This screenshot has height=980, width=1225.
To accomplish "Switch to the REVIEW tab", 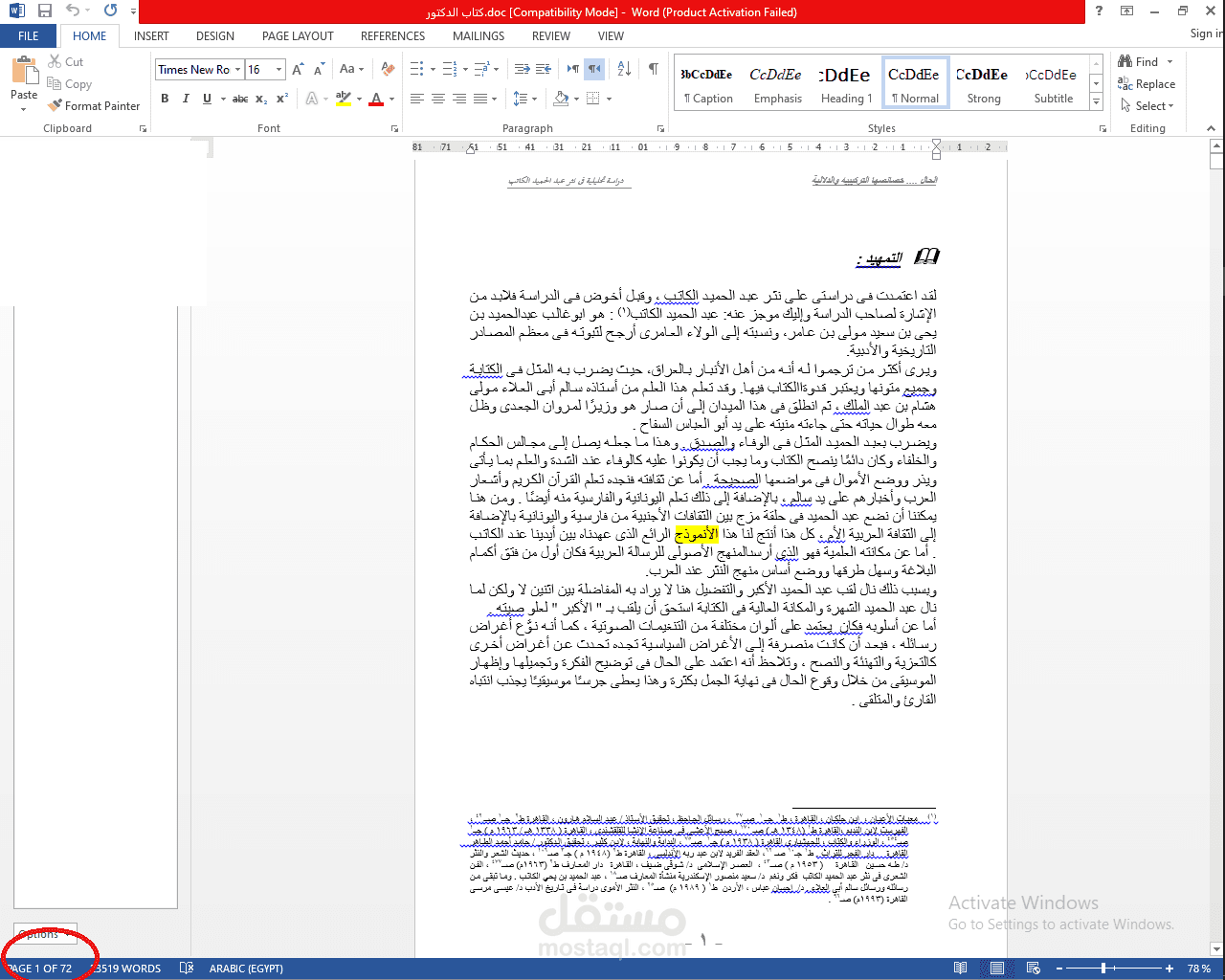I will (x=551, y=36).
